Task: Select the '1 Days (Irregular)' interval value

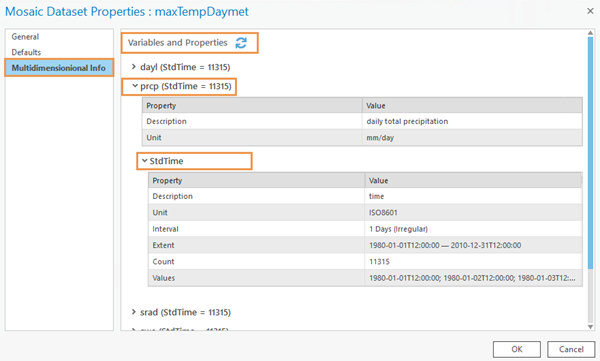Action: pyautogui.click(x=473, y=229)
